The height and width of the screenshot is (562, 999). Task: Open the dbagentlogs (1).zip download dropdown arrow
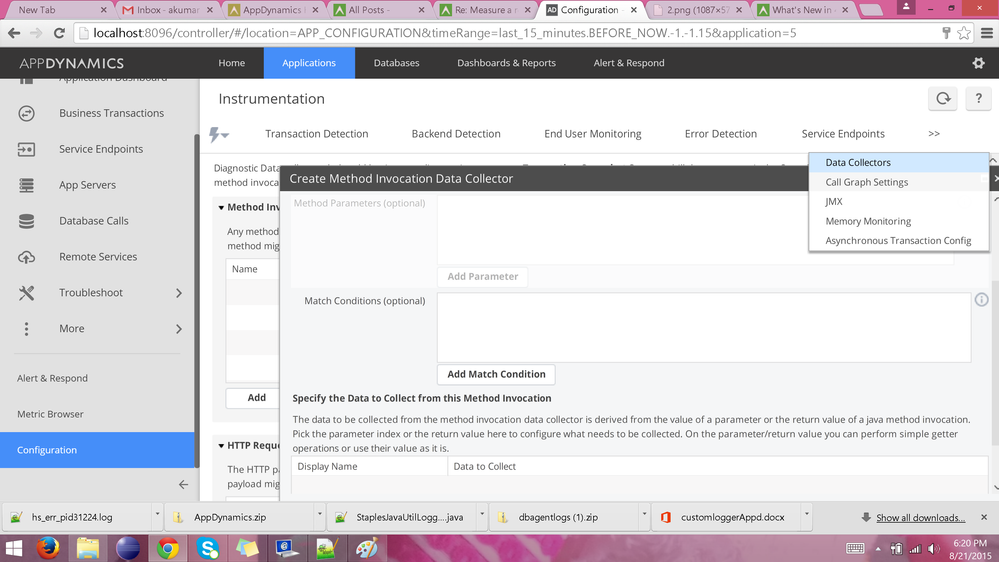pyautogui.click(x=644, y=514)
